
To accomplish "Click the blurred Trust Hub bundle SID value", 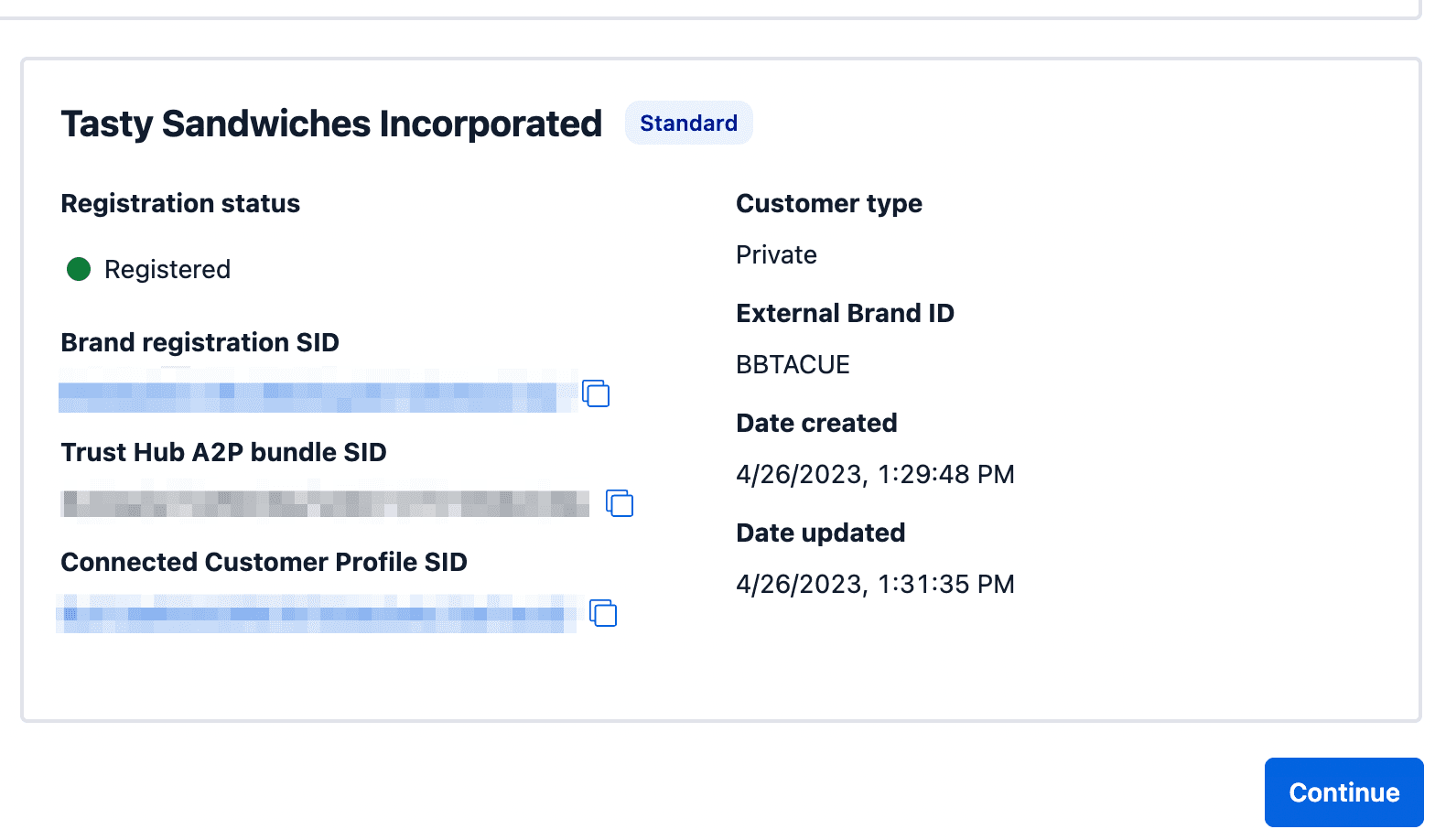I will [325, 503].
